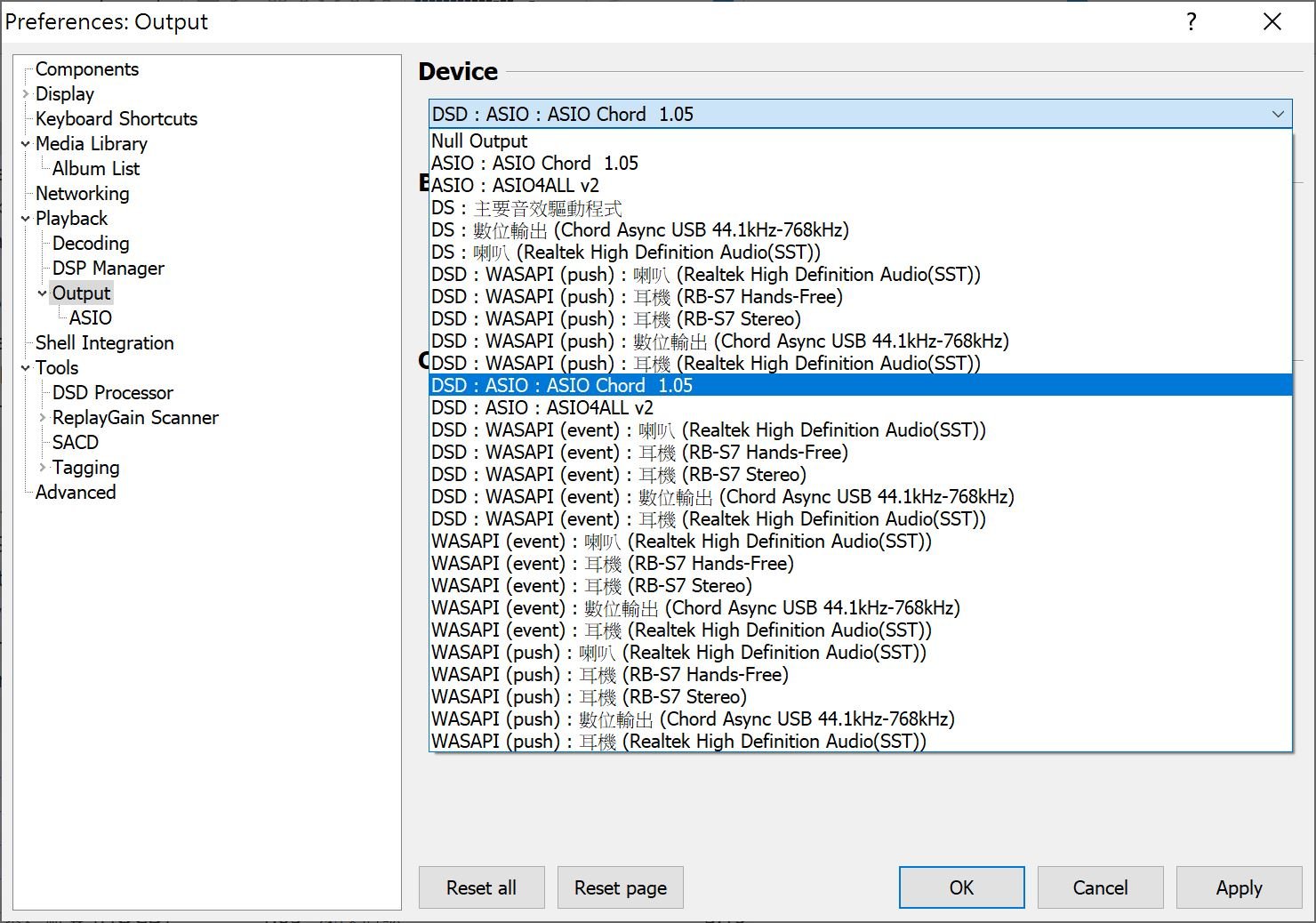The image size is (1316, 923).
Task: Choose Null Output from device list
Action: click(x=860, y=140)
